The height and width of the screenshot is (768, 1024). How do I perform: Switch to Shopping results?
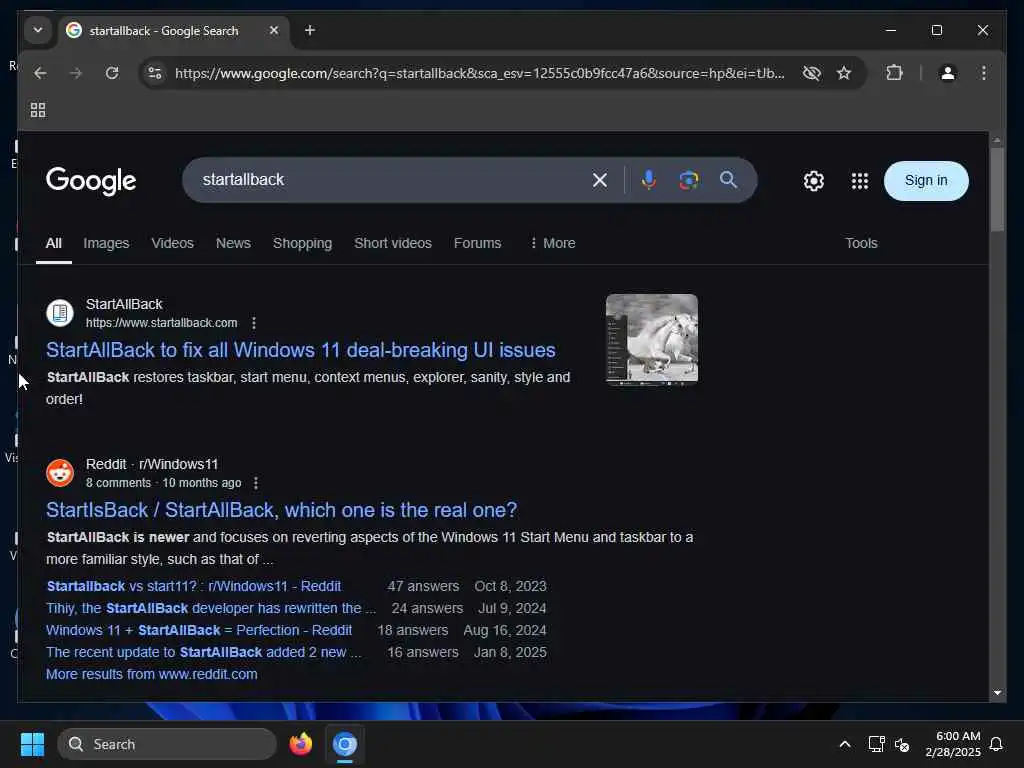(x=302, y=243)
